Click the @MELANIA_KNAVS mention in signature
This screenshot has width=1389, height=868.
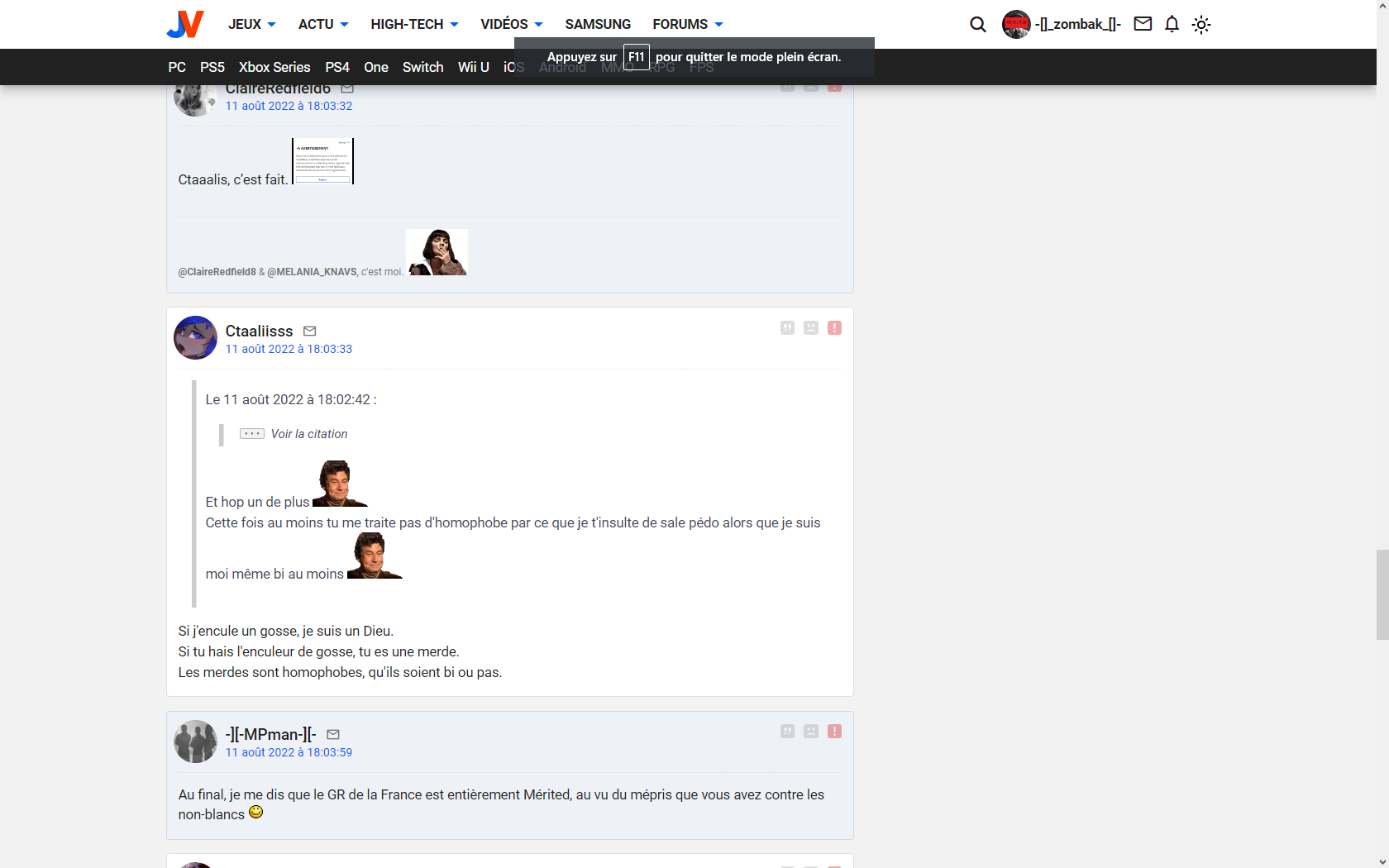point(312,272)
